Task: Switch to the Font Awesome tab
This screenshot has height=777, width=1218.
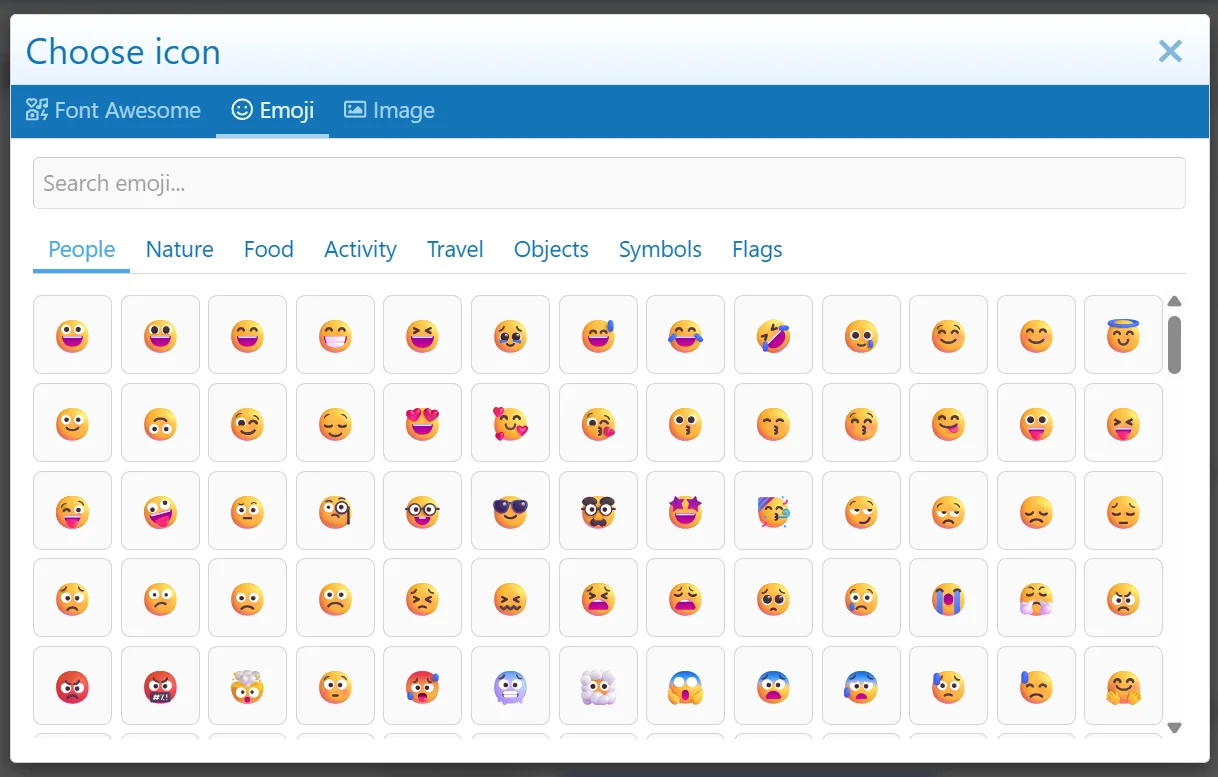Action: click(x=113, y=110)
